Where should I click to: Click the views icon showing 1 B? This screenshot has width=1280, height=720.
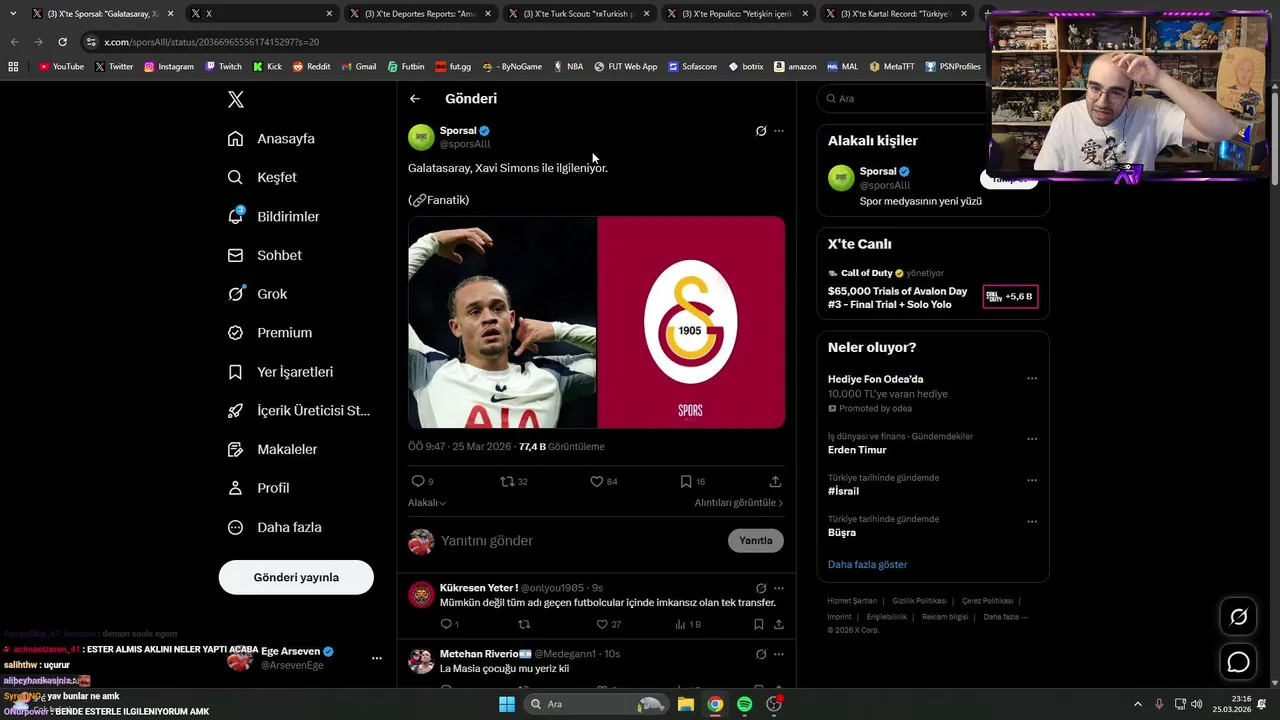(x=681, y=624)
